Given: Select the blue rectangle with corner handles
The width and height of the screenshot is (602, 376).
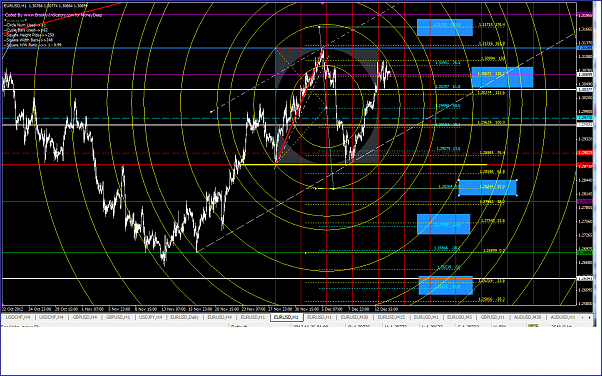Looking at the screenshot, I should (x=488, y=187).
